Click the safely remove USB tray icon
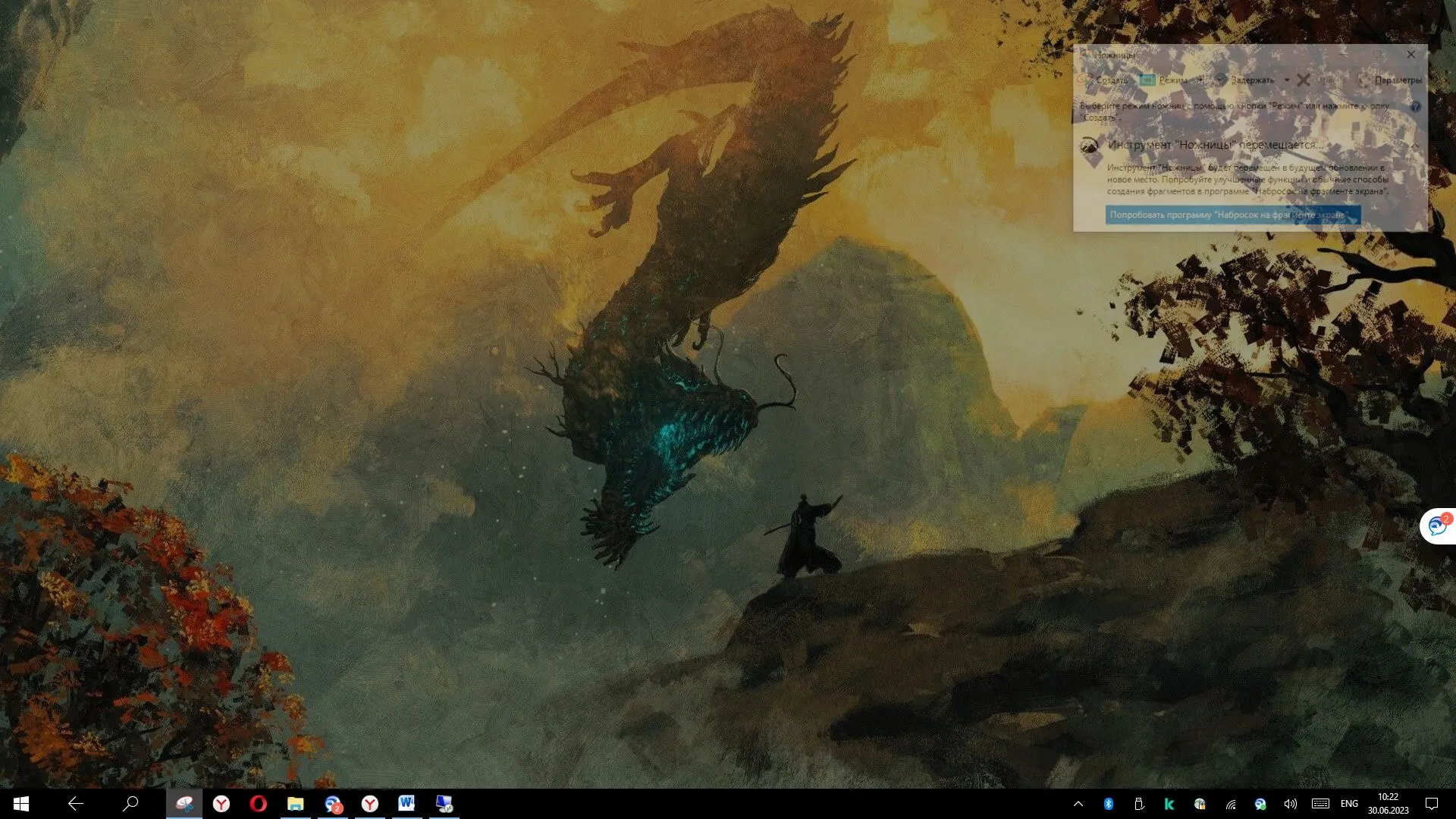Viewport: 1456px width, 819px height. click(1139, 804)
